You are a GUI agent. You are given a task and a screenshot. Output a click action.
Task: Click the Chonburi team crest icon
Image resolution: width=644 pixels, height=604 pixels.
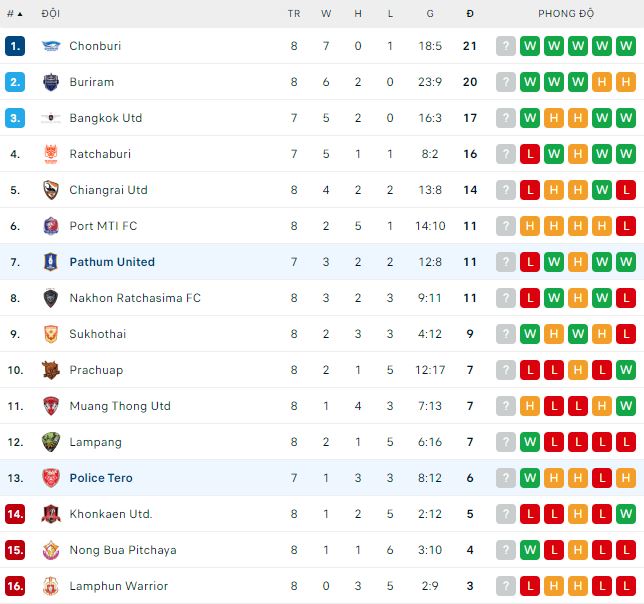(x=51, y=46)
